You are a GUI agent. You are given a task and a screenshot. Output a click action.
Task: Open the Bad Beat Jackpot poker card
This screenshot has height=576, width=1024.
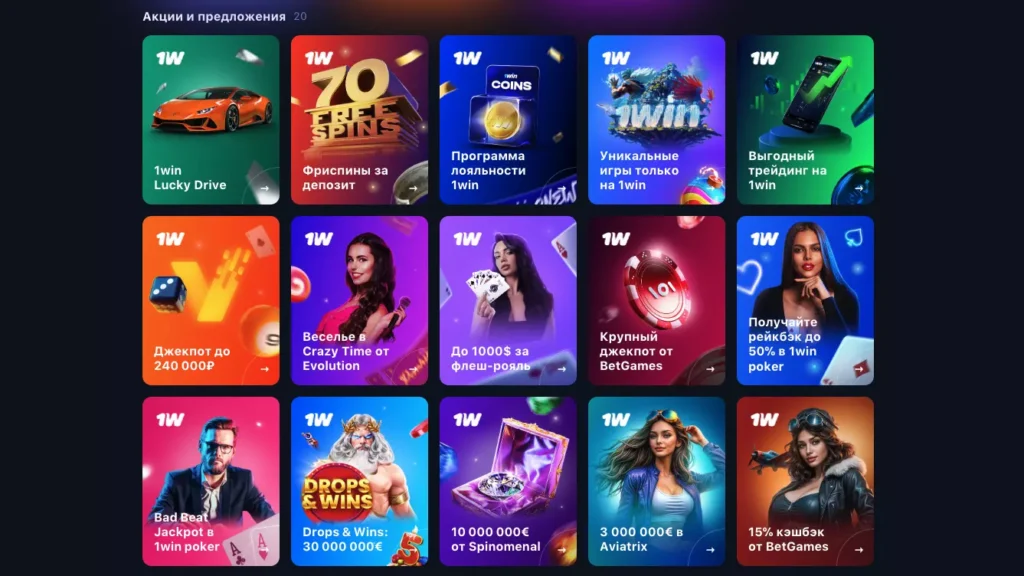click(211, 481)
